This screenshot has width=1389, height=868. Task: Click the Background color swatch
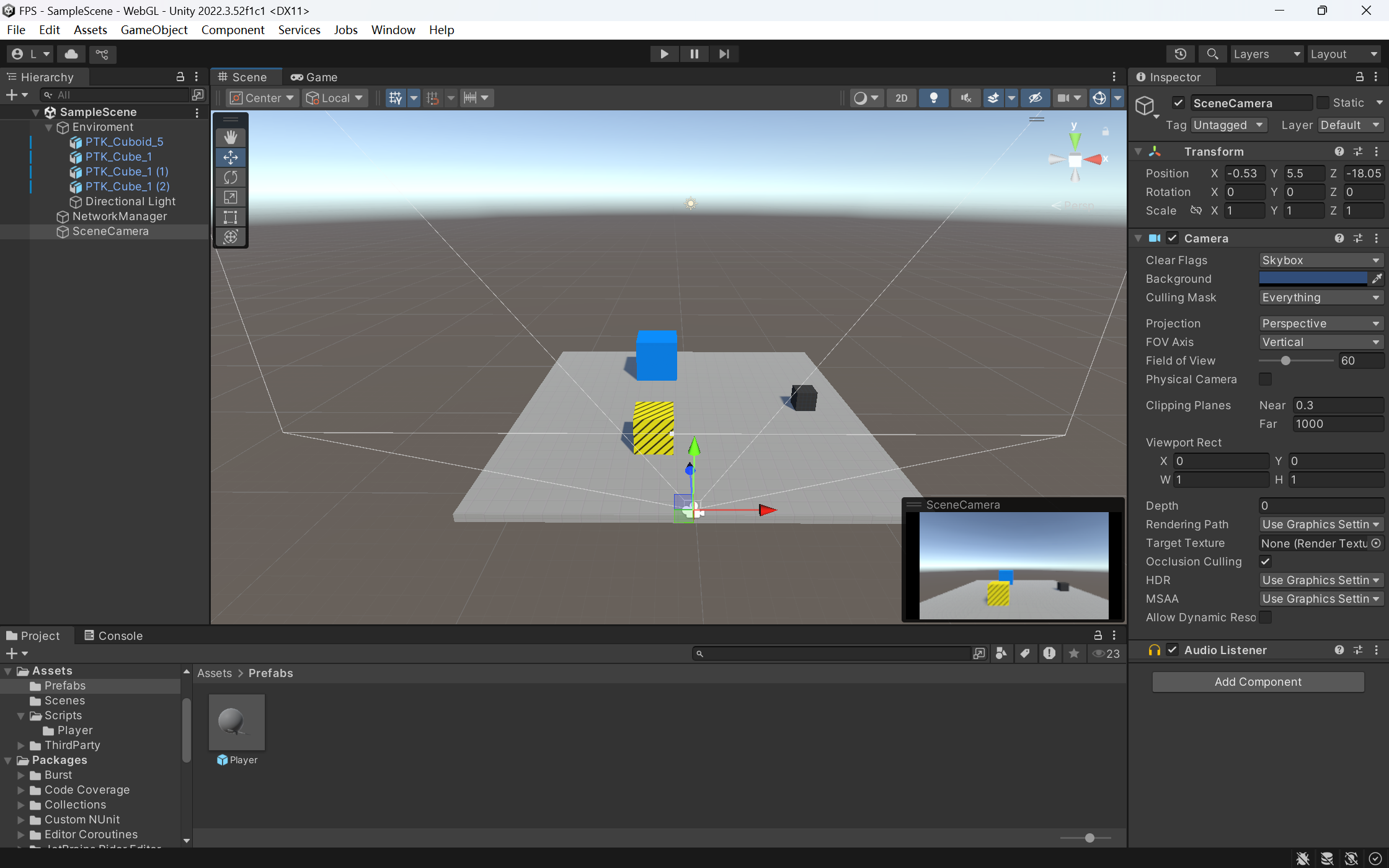click(x=1313, y=279)
